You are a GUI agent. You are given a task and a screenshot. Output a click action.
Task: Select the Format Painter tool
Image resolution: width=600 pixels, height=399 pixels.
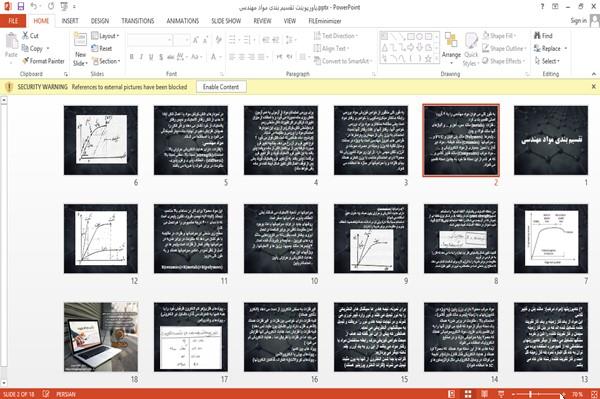43,61
